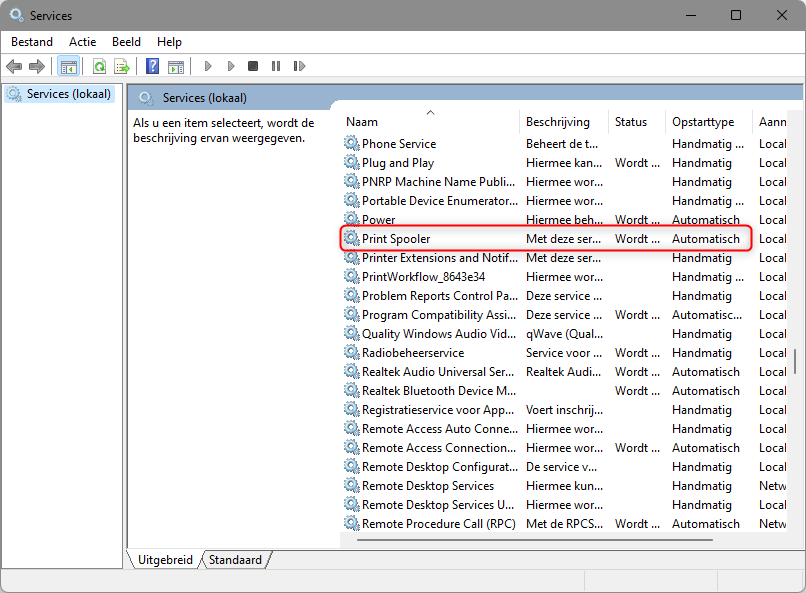Image resolution: width=806 pixels, height=593 pixels.
Task: Select Printer Extensions and Notif... service name
Action: click(439, 257)
